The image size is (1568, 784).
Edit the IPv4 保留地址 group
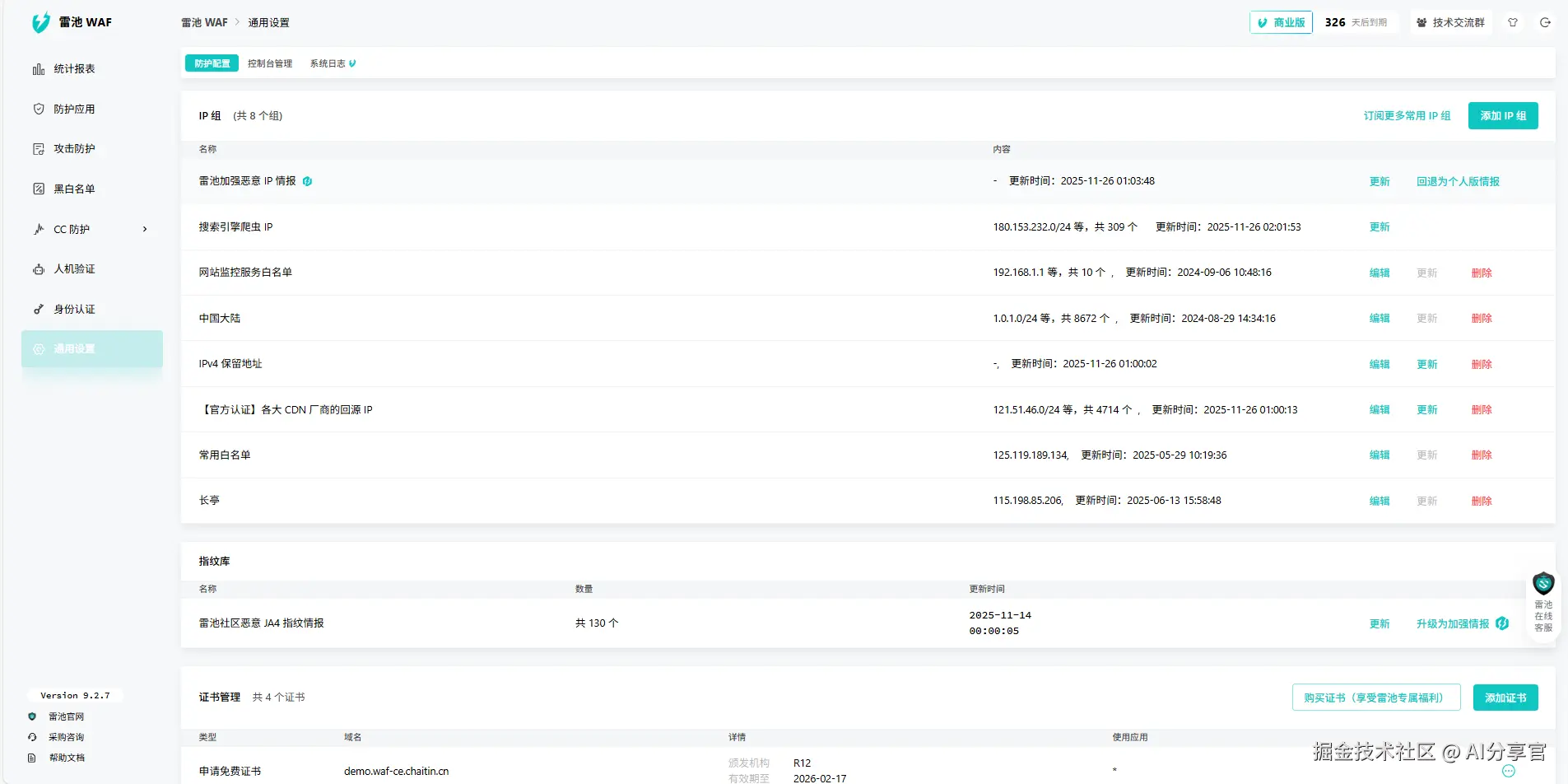(x=1380, y=364)
